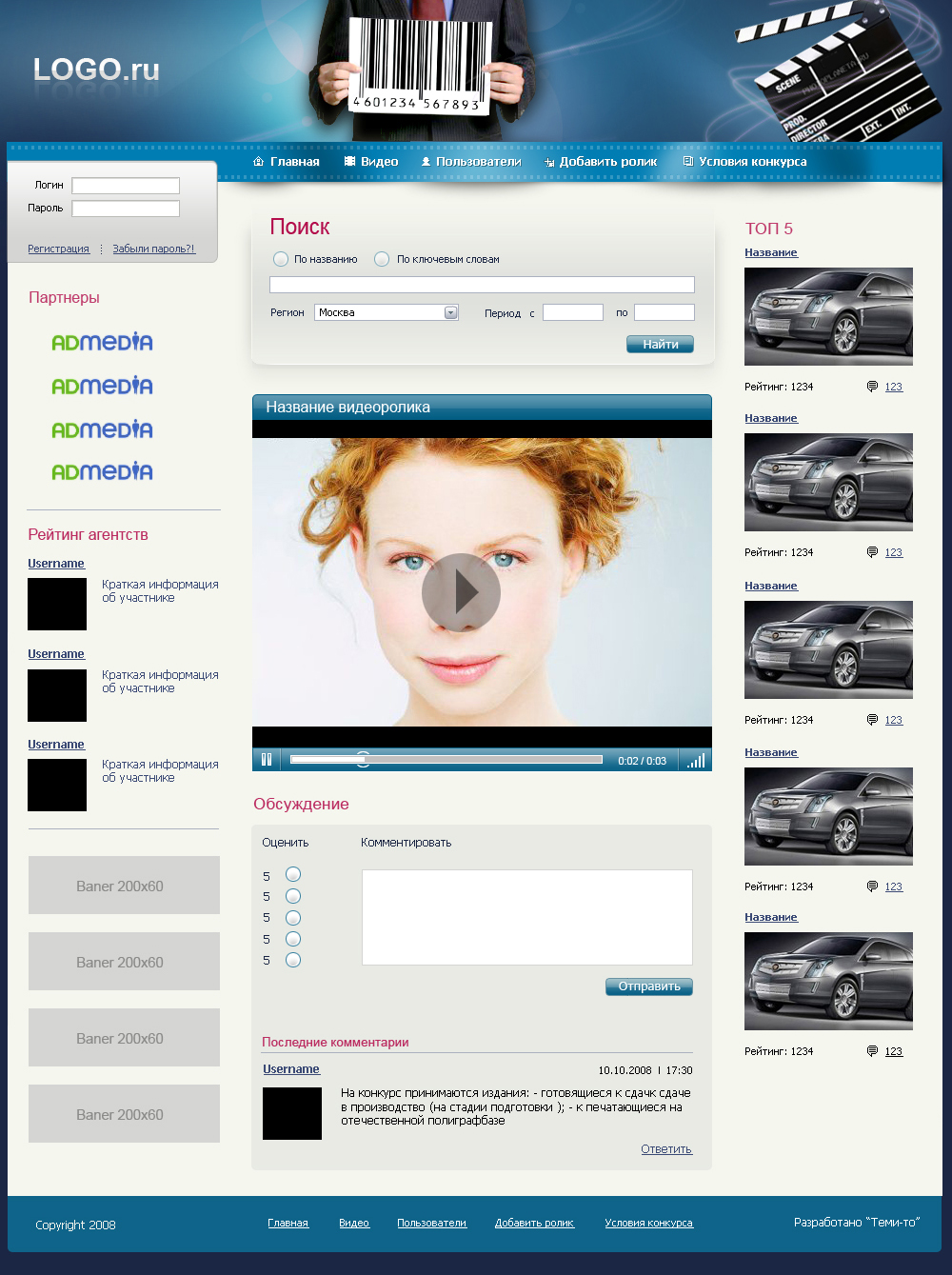The width and height of the screenshot is (952, 1275).
Task: Click the comment bubble icon of the last TOP 5 item
Action: [872, 1051]
